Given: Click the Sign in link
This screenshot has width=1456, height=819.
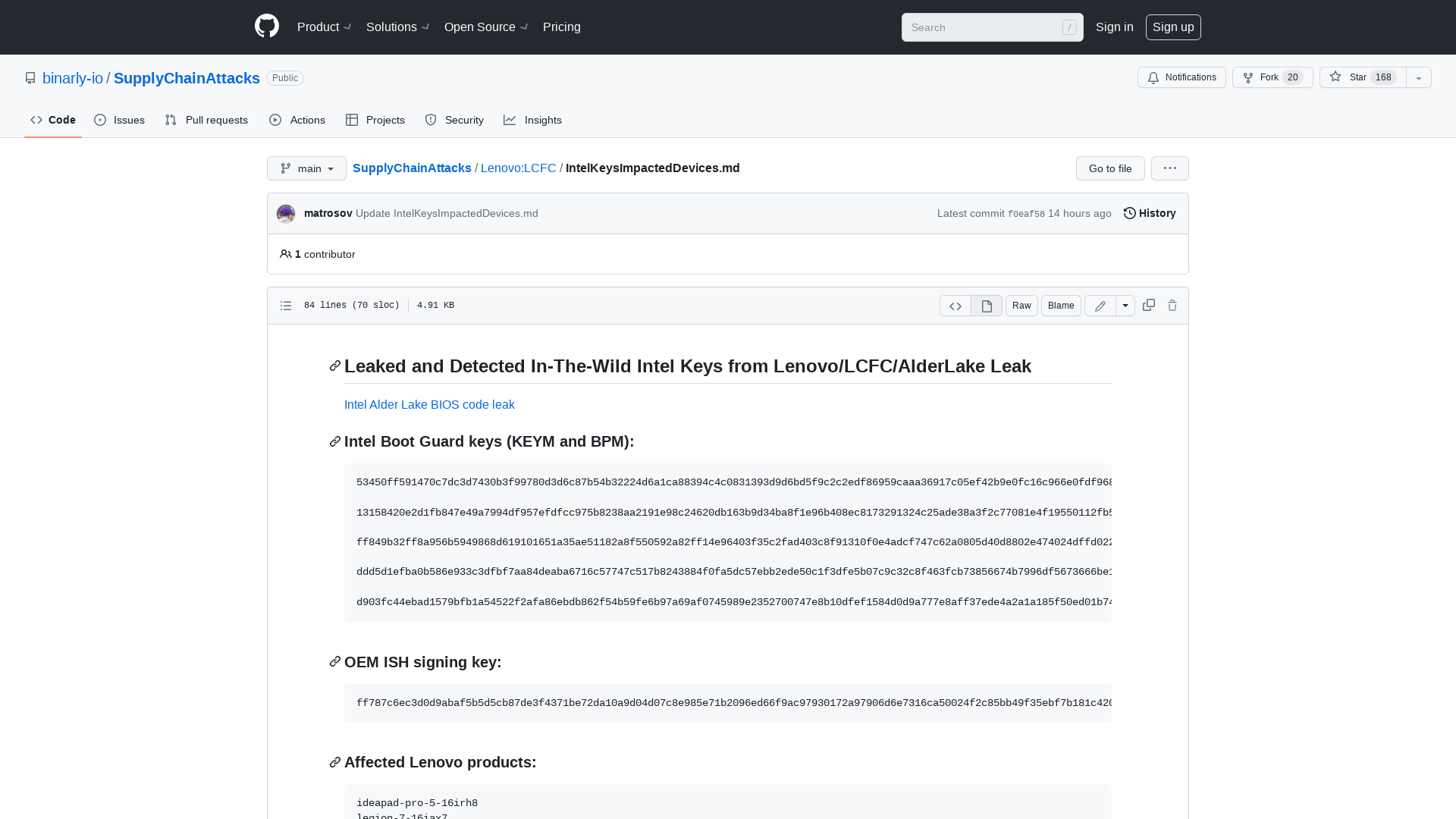Looking at the screenshot, I should coord(1114,27).
